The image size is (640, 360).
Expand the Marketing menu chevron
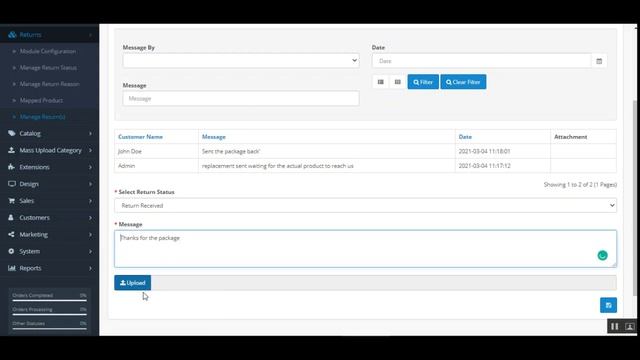[90, 234]
